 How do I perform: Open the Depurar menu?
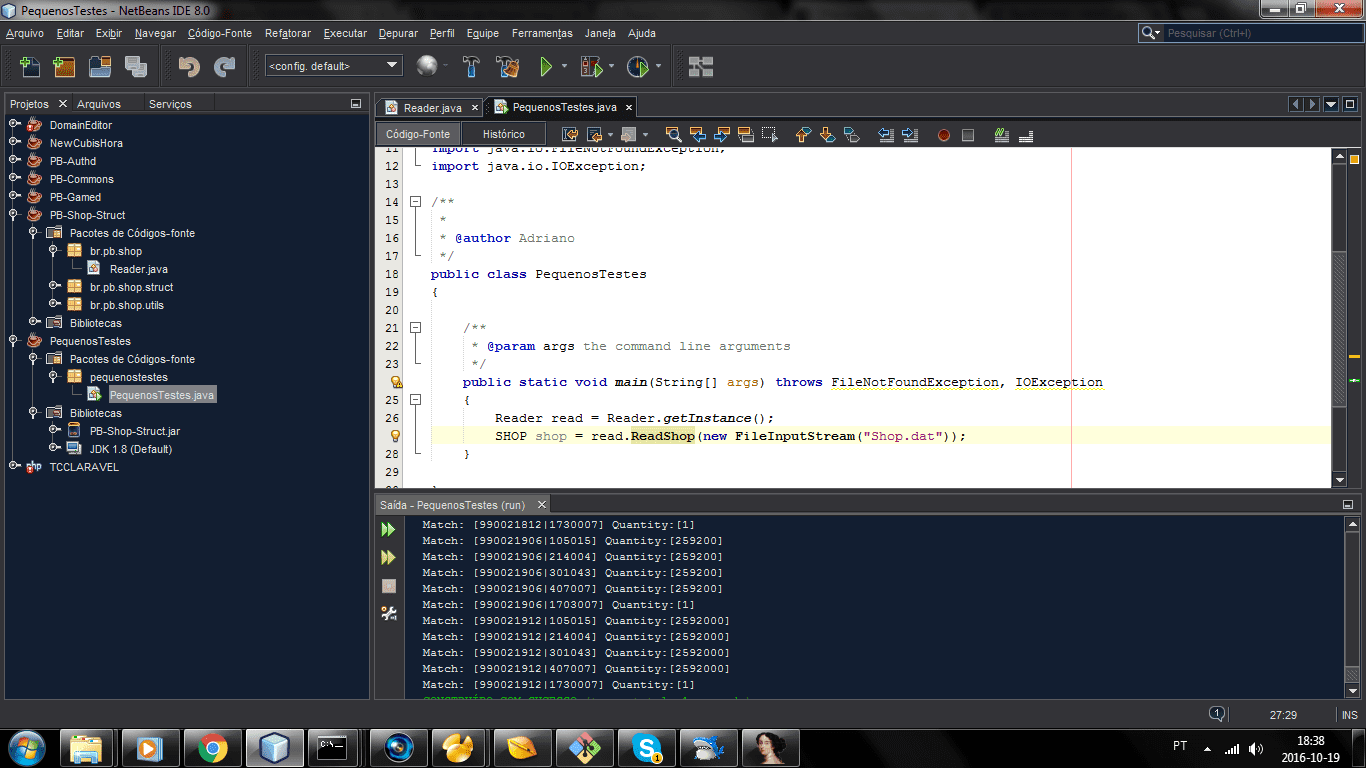click(398, 33)
